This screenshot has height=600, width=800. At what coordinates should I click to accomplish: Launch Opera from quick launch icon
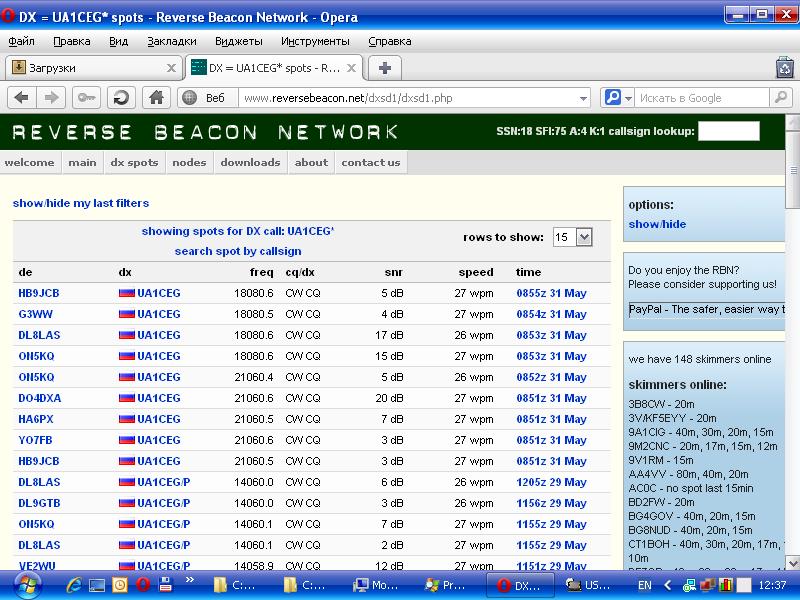tap(143, 585)
